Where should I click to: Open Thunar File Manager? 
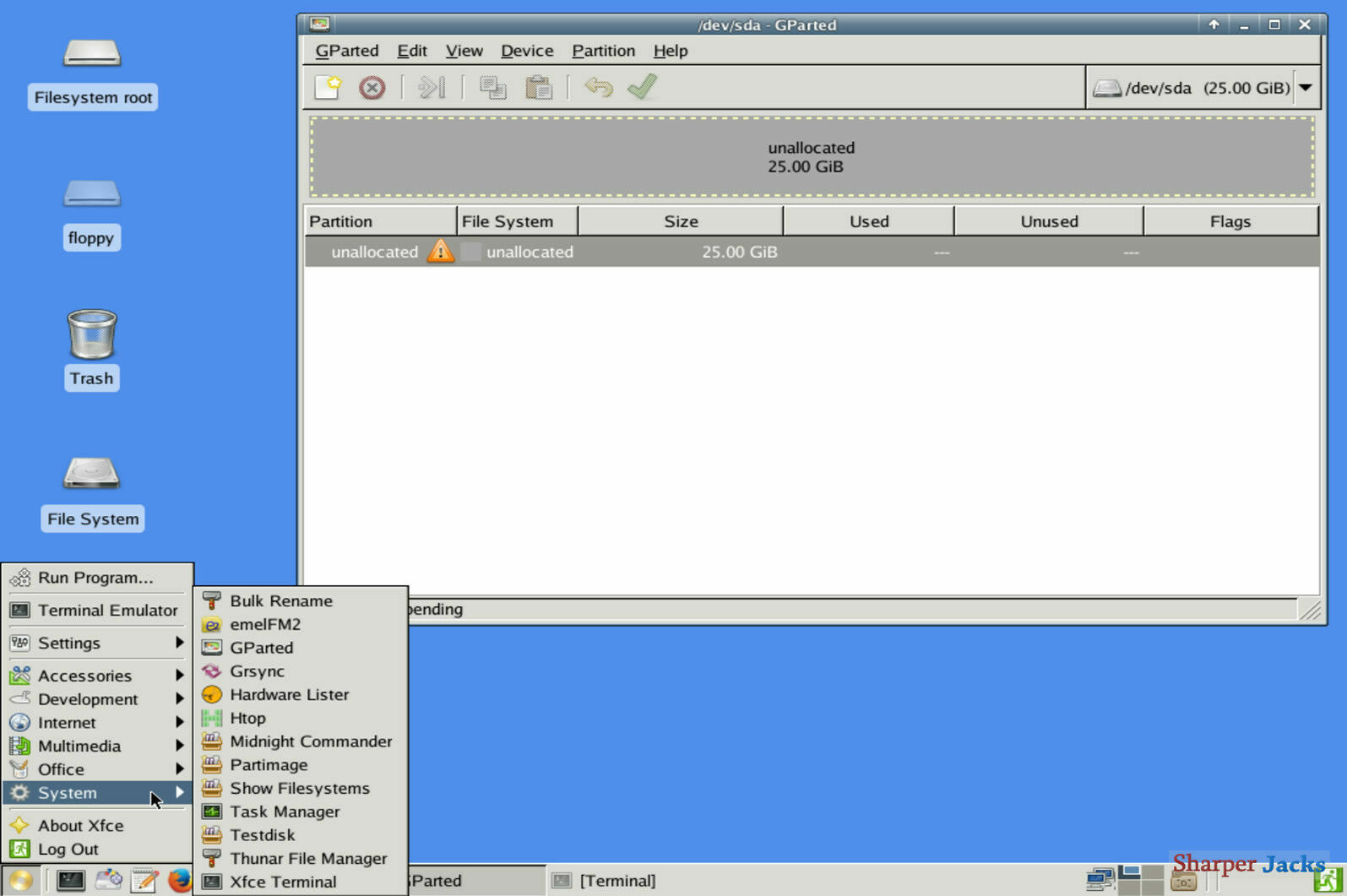[301, 859]
